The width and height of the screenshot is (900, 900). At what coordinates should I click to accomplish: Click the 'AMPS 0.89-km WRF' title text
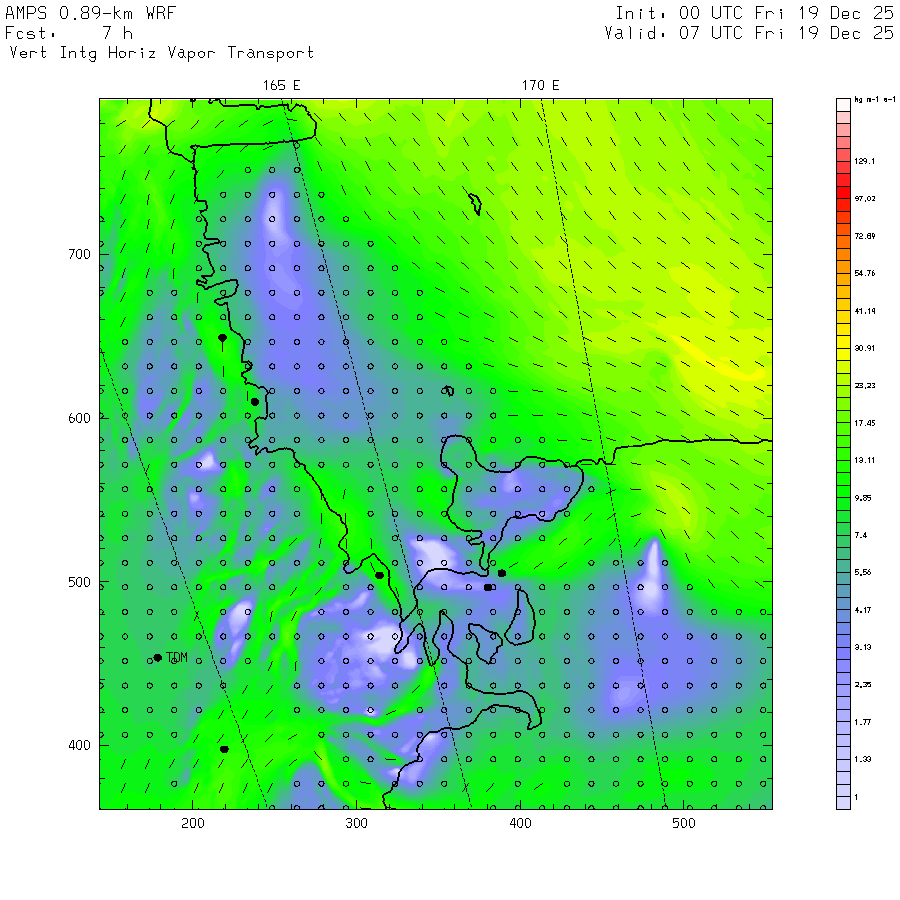(90, 13)
